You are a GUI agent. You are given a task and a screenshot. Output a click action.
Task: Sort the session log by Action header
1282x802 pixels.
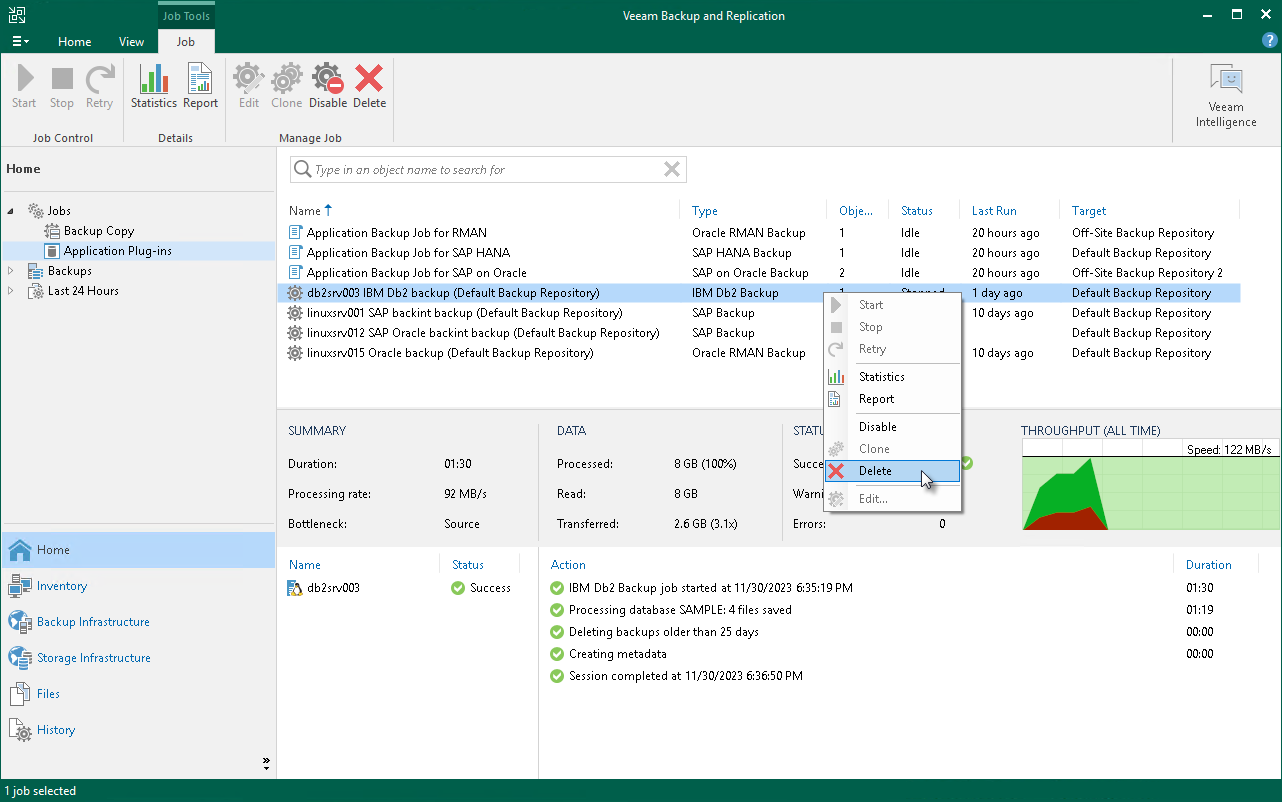[568, 565]
